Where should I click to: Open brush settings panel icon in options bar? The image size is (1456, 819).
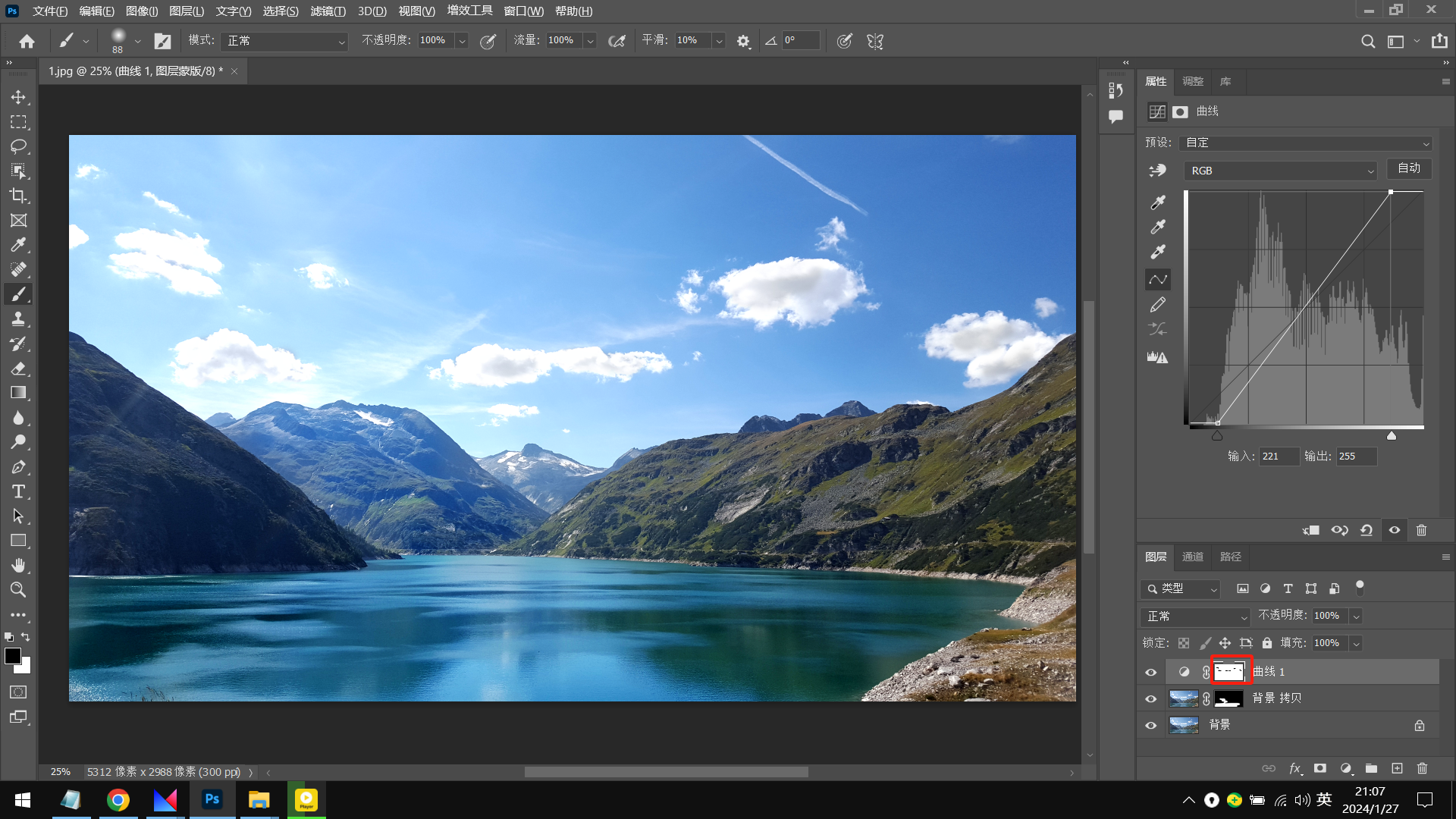pyautogui.click(x=162, y=41)
